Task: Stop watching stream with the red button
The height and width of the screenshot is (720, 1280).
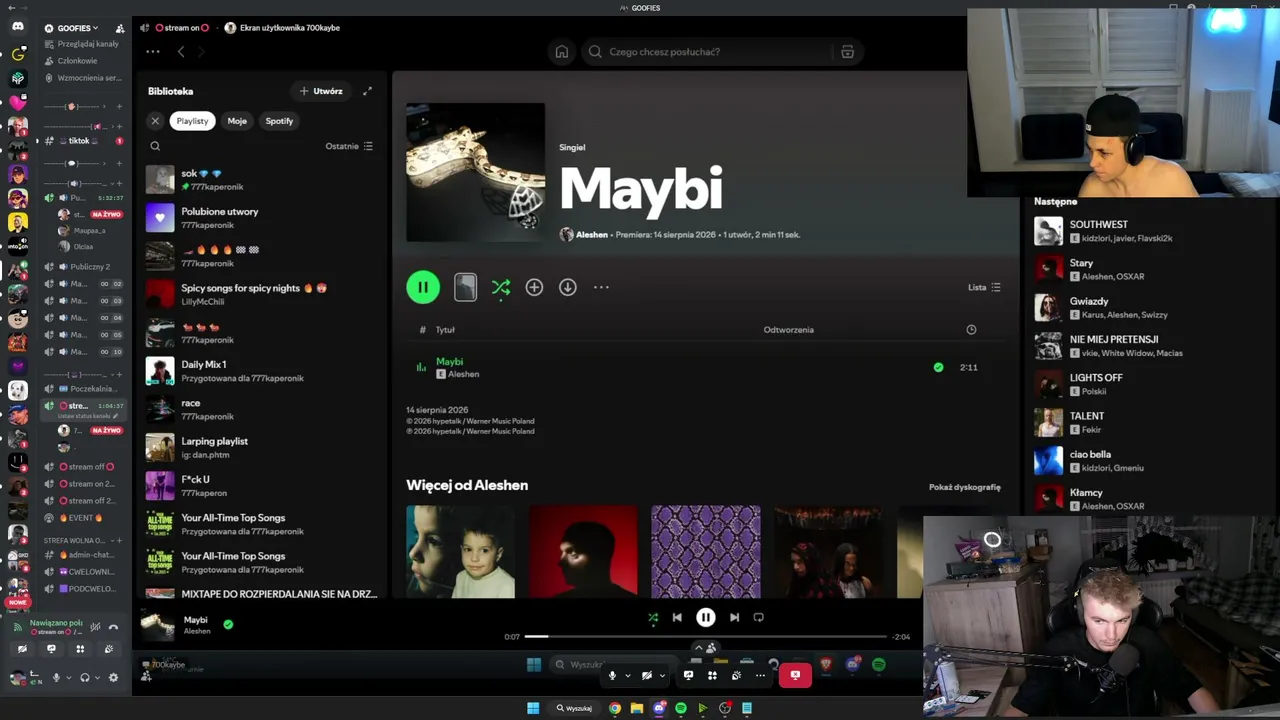Action: [795, 675]
